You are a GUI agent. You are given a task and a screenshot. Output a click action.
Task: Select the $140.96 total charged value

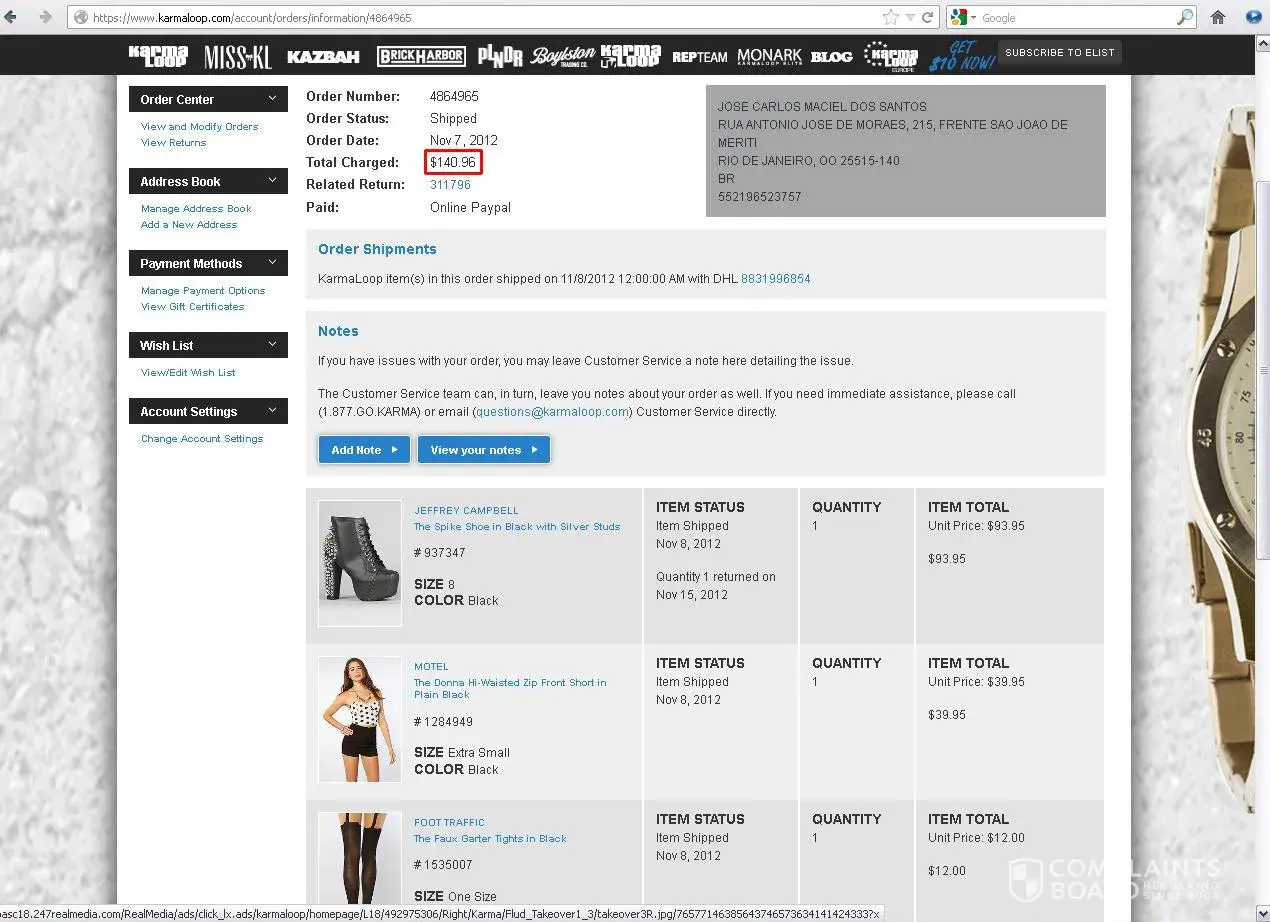coord(453,162)
